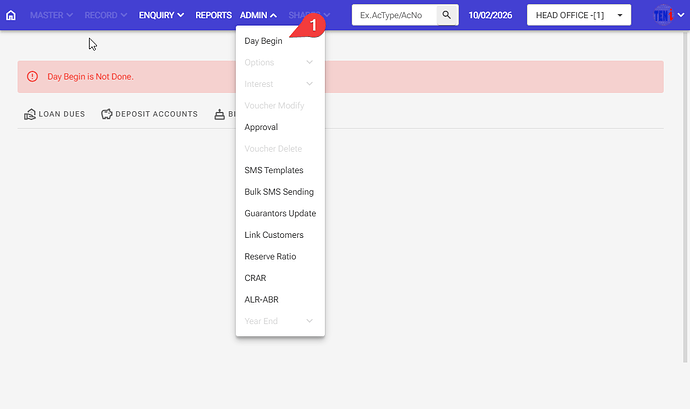The height and width of the screenshot is (409, 690).
Task: Select Reserve Ratio option
Action: (270, 257)
